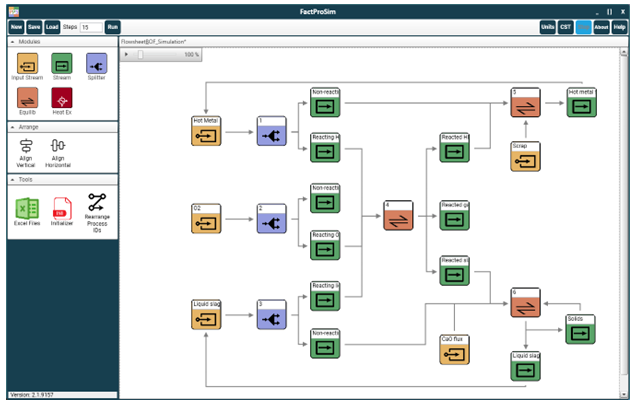Open the Initializer tool
This screenshot has height=405, width=633.
(x=62, y=212)
